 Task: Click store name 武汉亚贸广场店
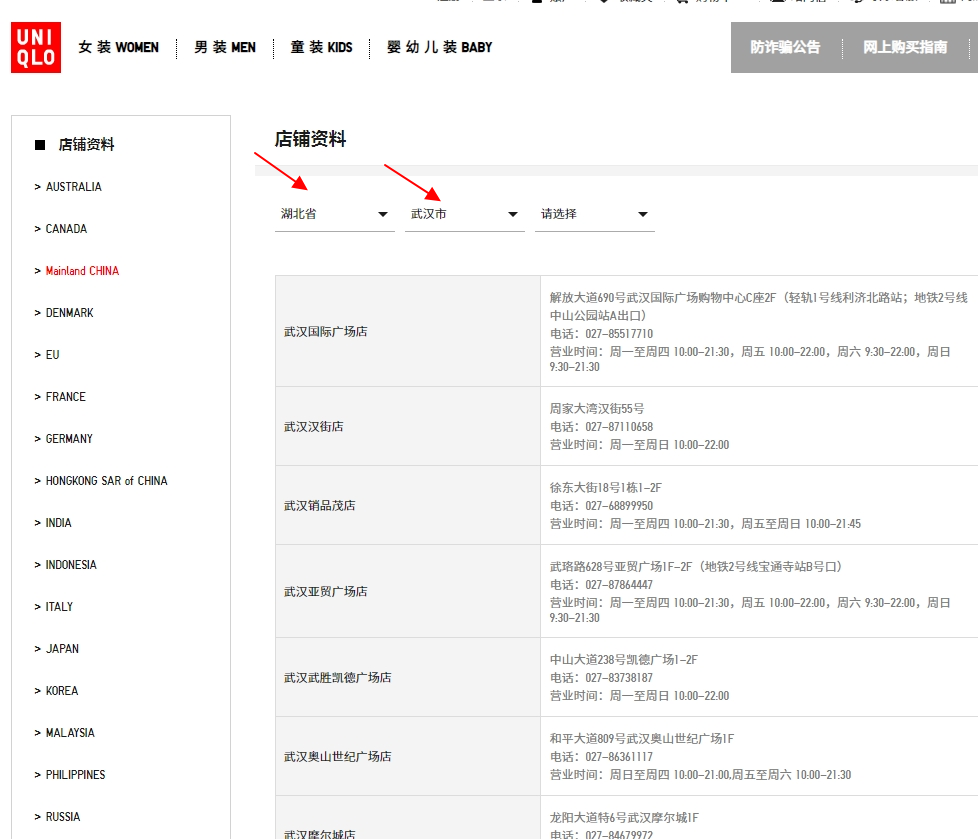(326, 591)
